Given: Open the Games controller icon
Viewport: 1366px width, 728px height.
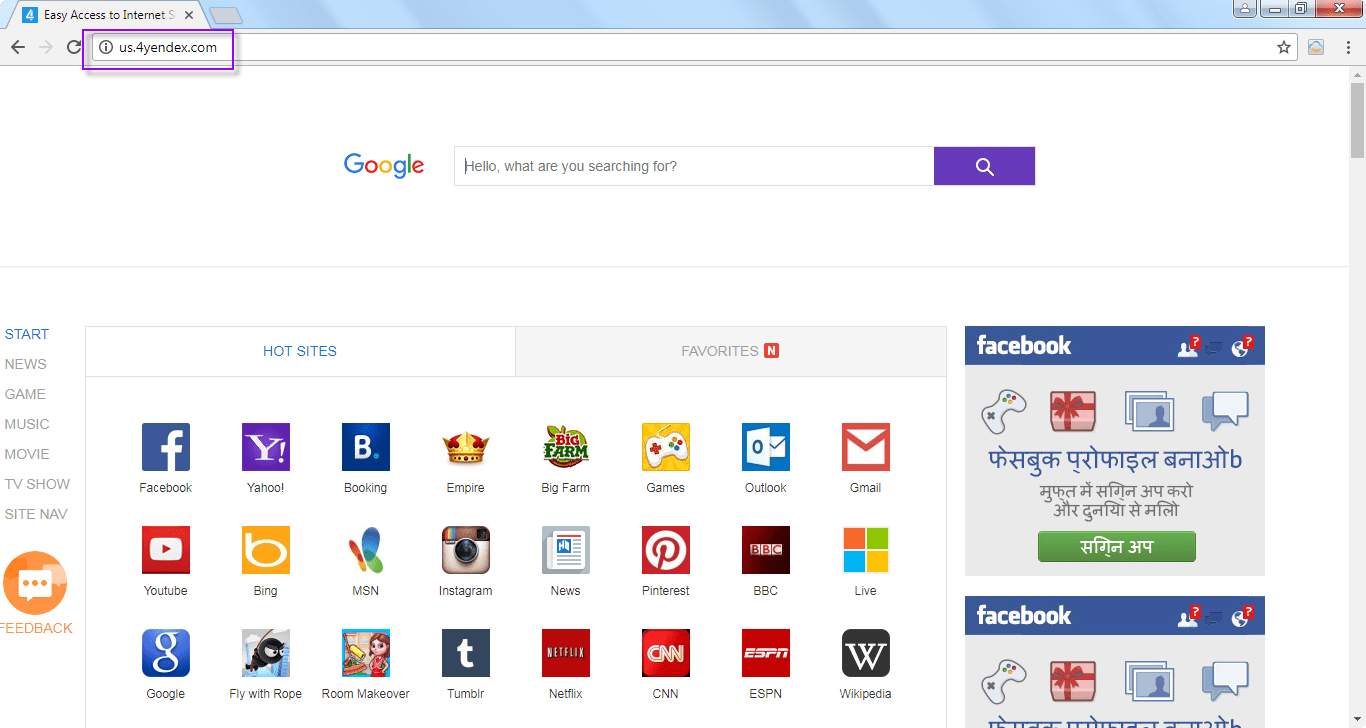Looking at the screenshot, I should 666,447.
